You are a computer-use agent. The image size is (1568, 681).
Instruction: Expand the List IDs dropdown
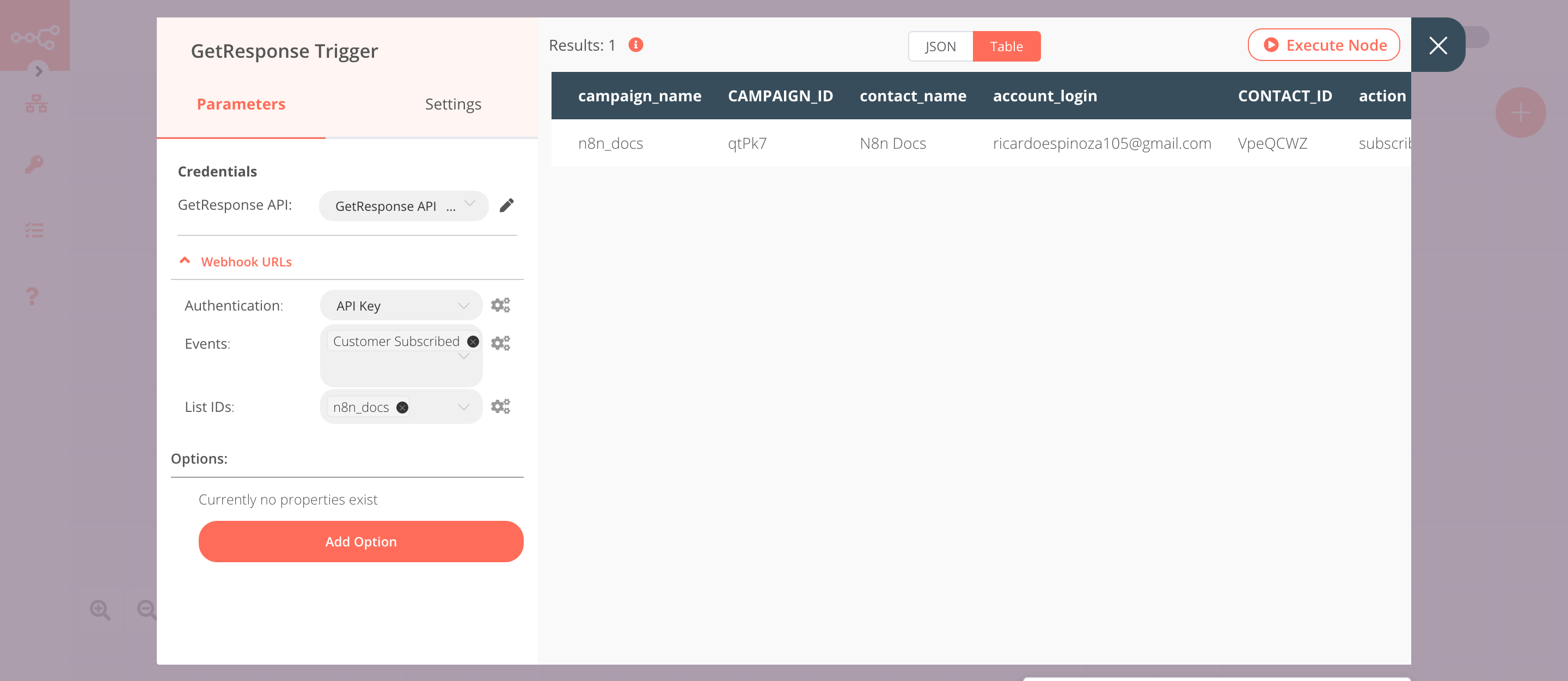(x=463, y=407)
